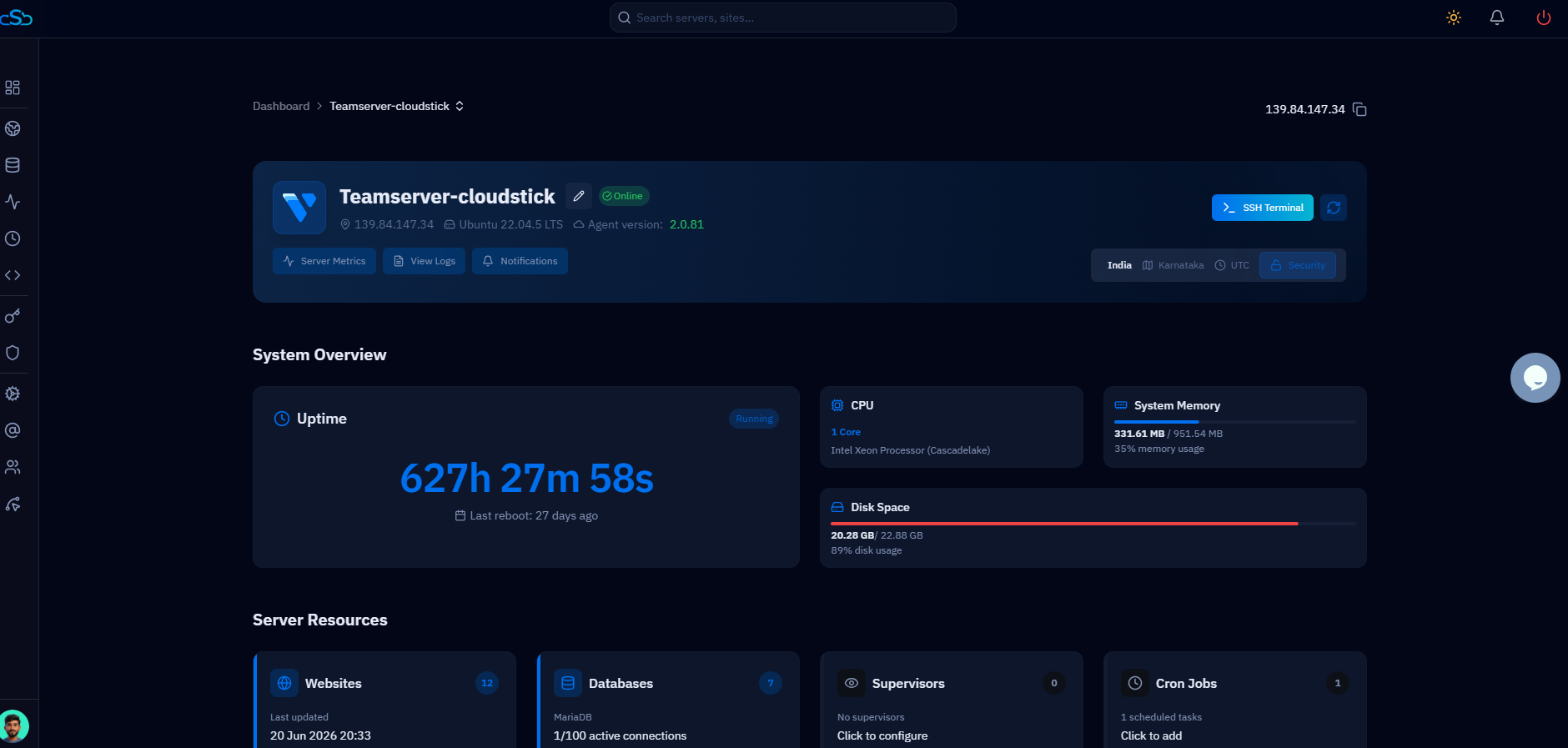Click the Cron Jobs count badge 1

coord(1338,683)
